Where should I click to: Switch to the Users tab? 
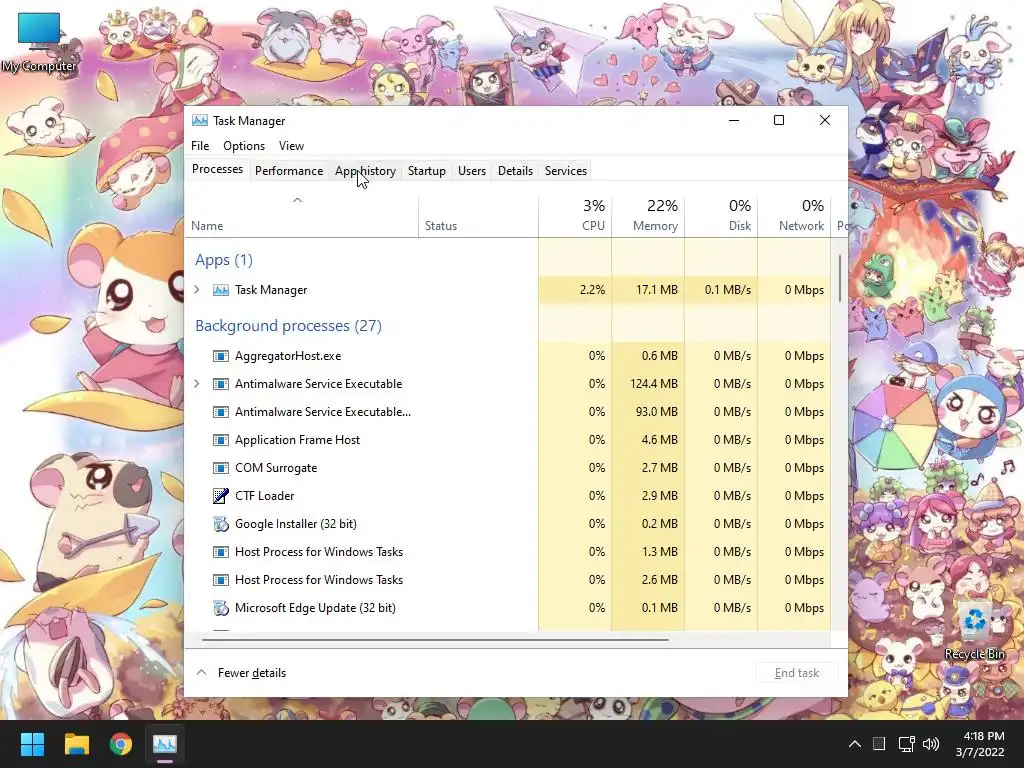pos(472,170)
